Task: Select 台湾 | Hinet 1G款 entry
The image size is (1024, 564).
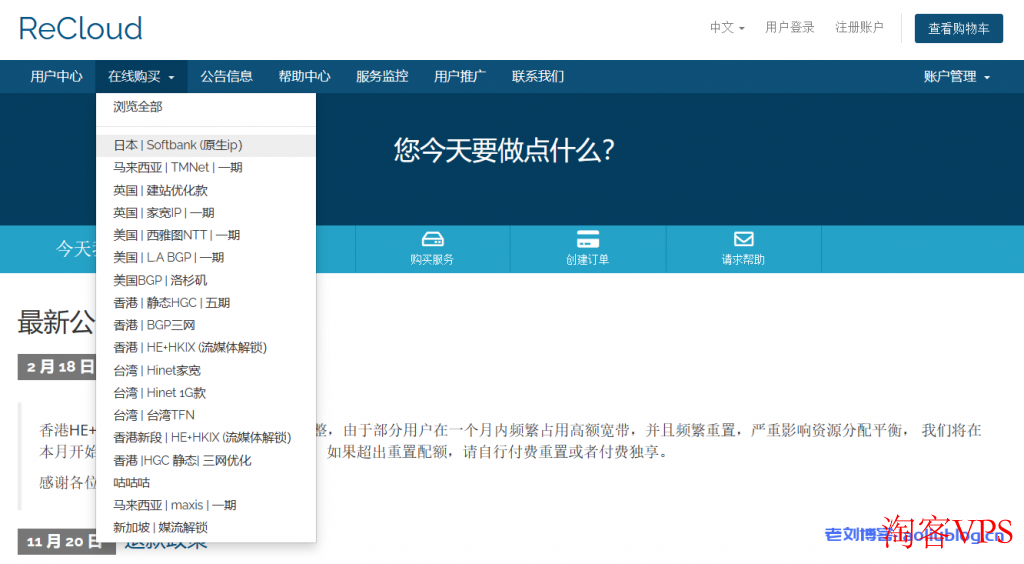Action: [206, 393]
